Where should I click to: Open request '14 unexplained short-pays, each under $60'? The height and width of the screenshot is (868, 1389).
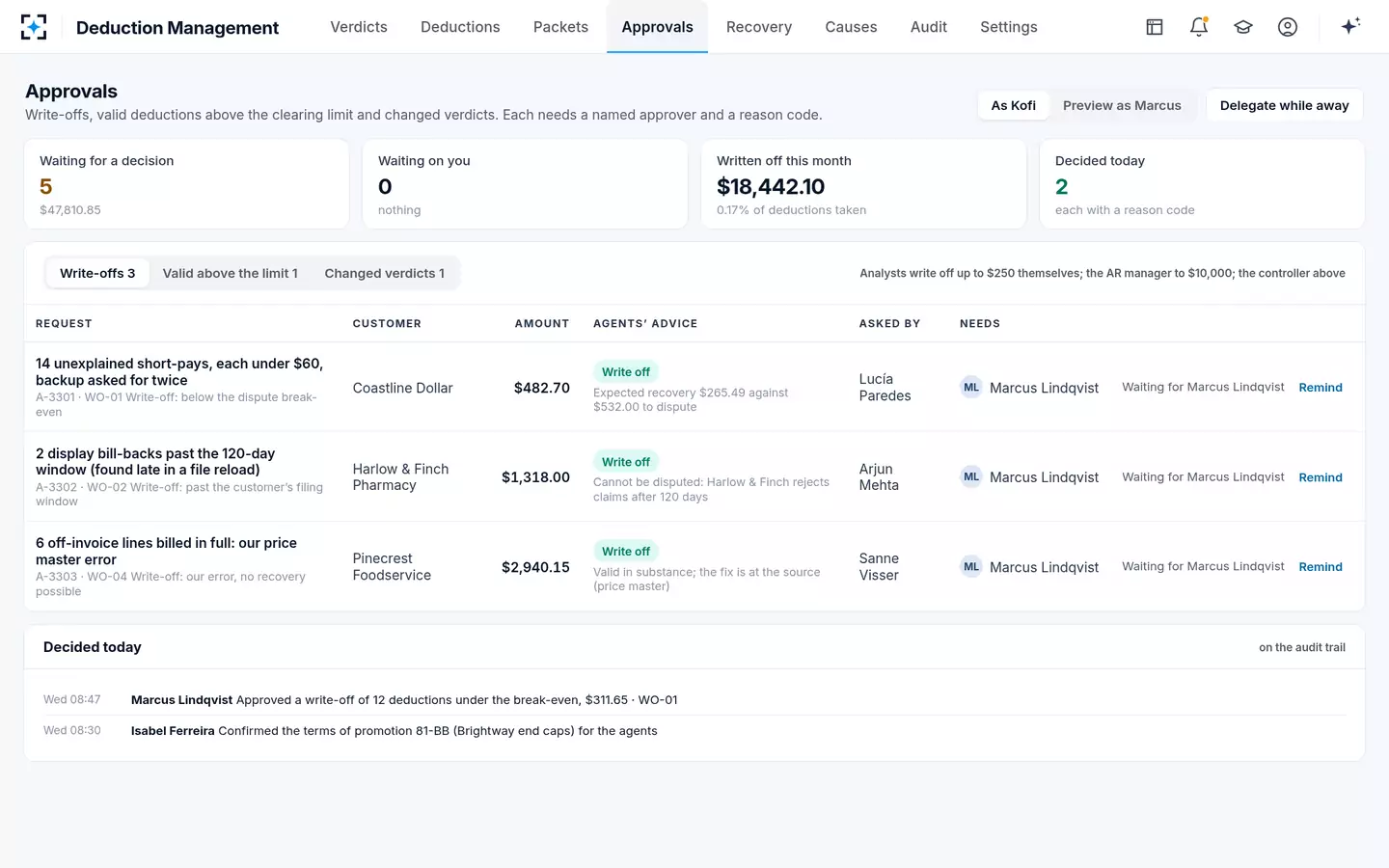tap(179, 372)
